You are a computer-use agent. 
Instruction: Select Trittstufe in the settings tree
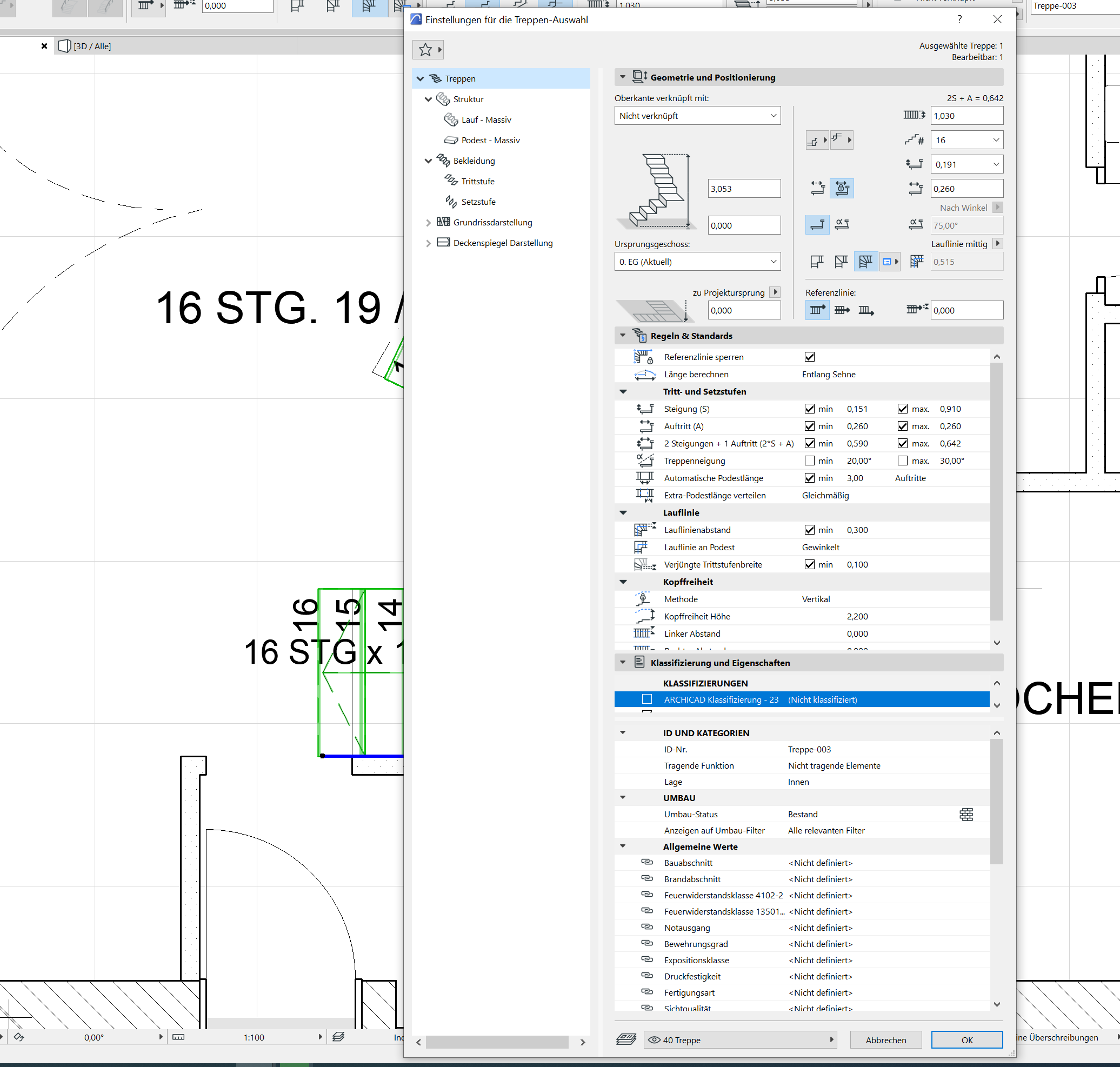point(477,182)
